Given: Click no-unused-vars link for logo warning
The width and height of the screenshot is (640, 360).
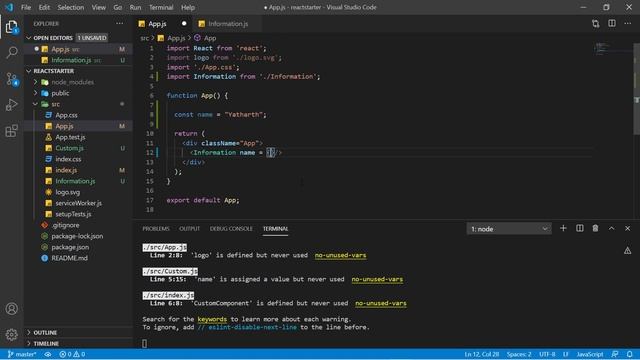Looking at the screenshot, I should point(340,256).
